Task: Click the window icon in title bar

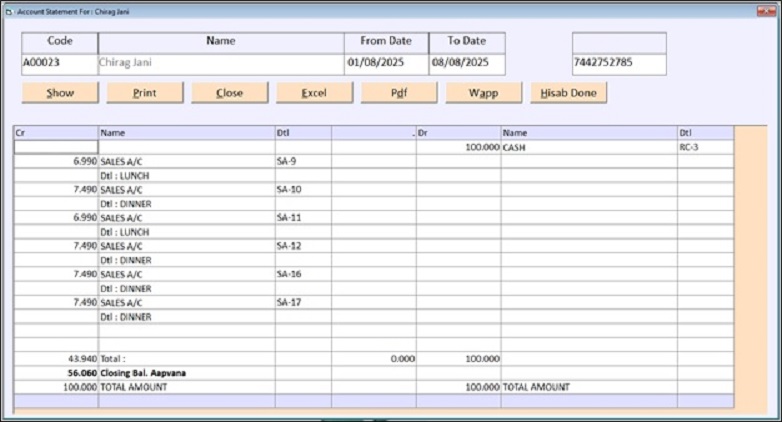Action: point(9,11)
